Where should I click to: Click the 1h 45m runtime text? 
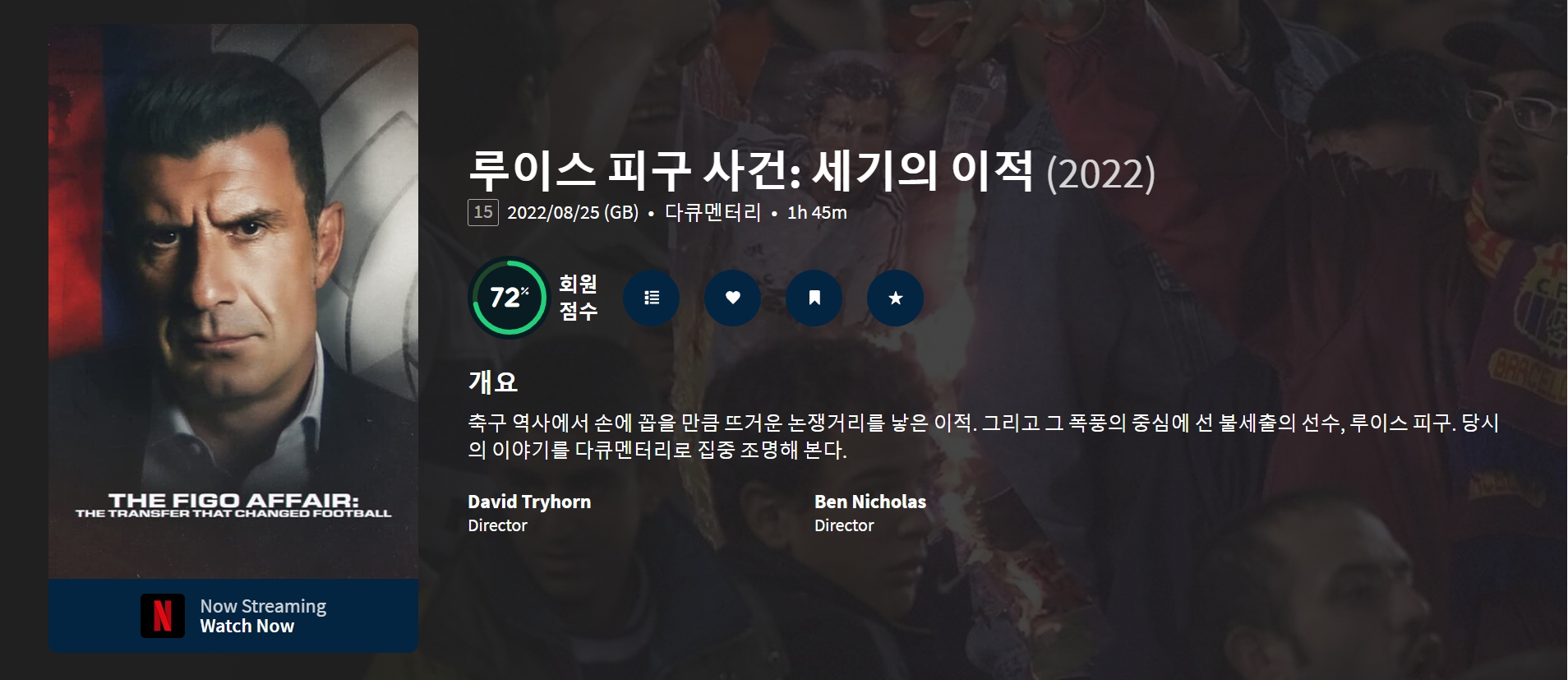click(817, 212)
